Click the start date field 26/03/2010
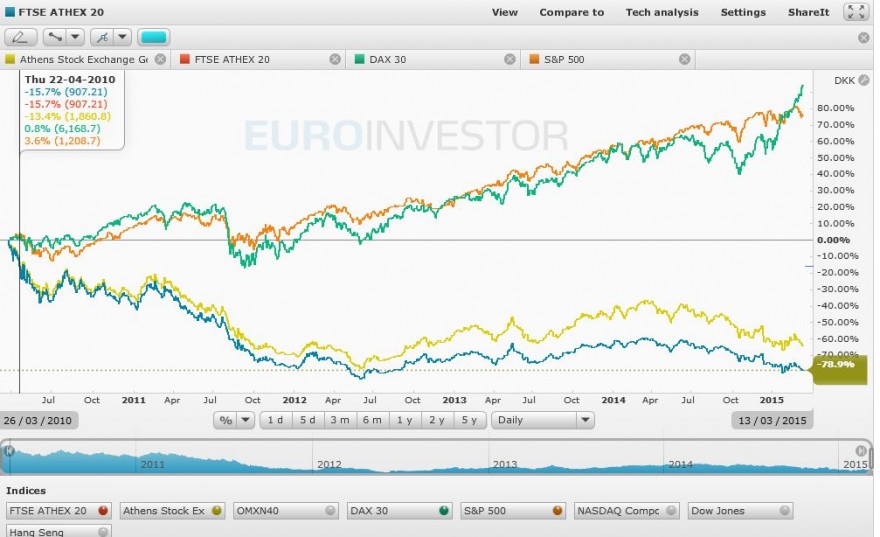 [38, 420]
